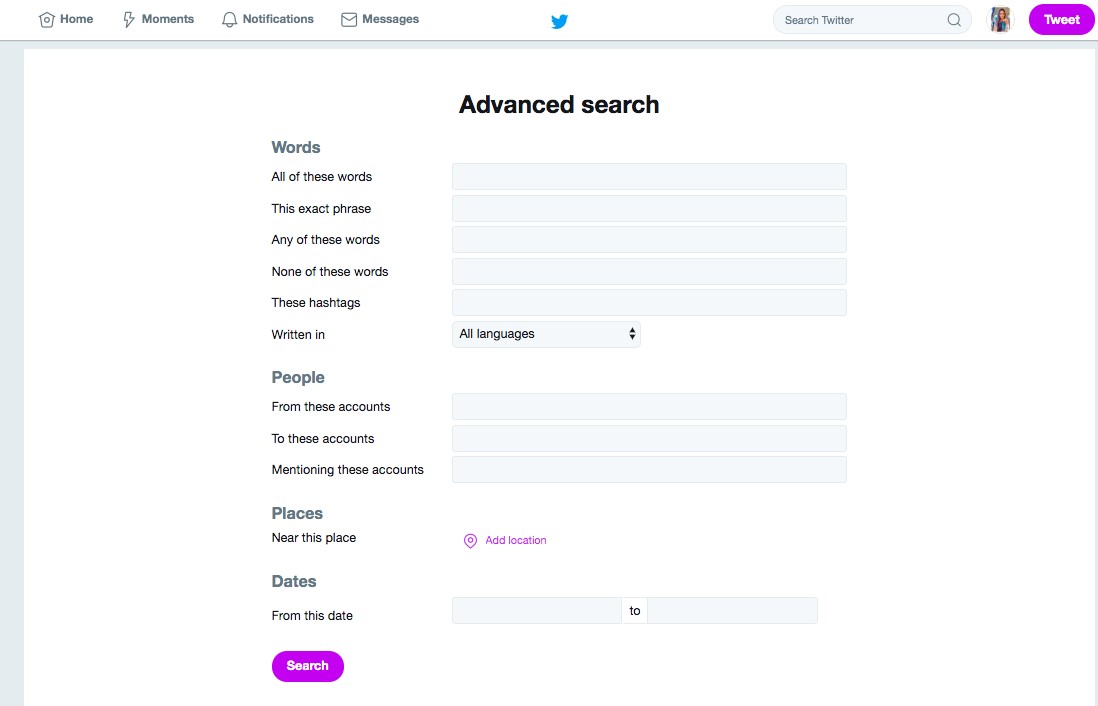Focus the All of these words field
The height and width of the screenshot is (706, 1098).
649,177
